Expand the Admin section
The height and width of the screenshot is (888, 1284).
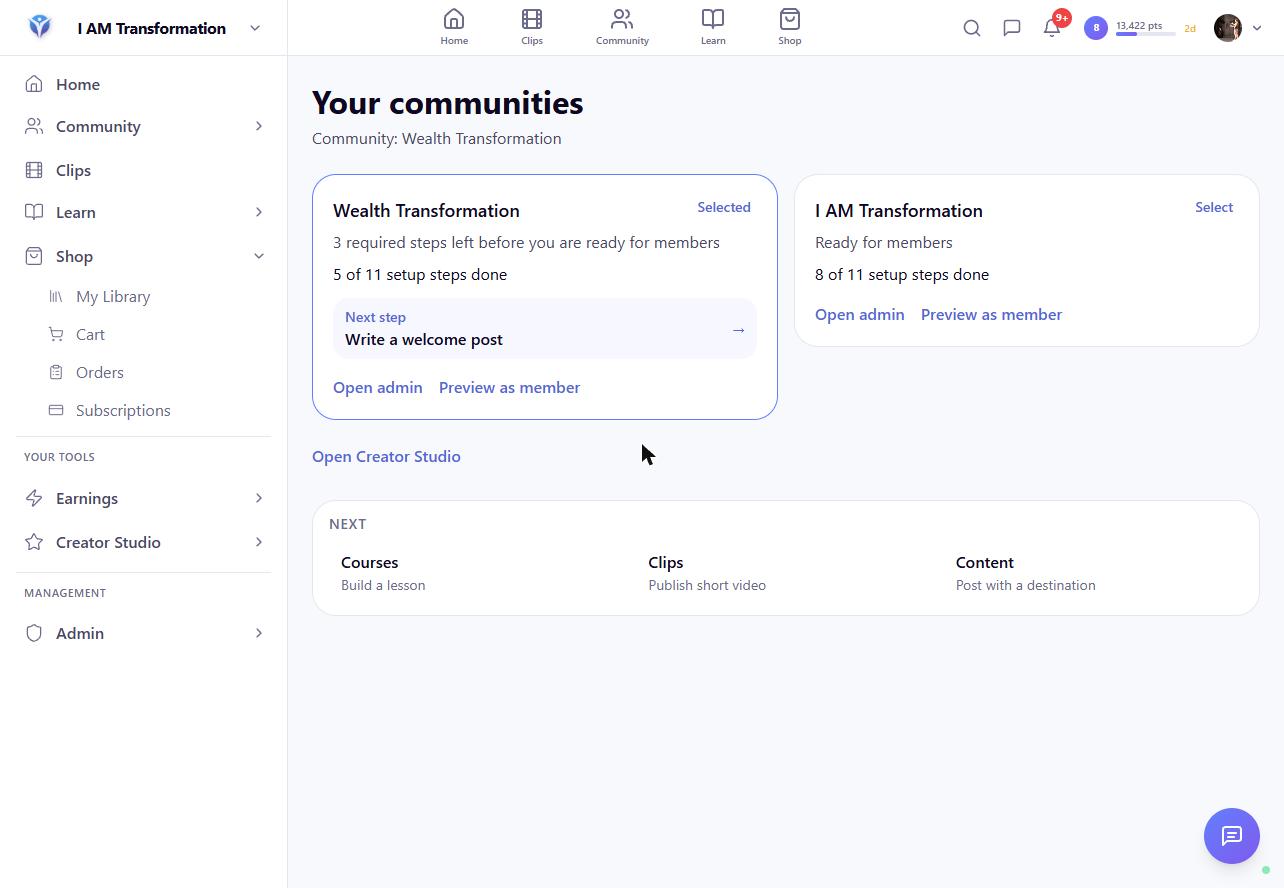[259, 633]
